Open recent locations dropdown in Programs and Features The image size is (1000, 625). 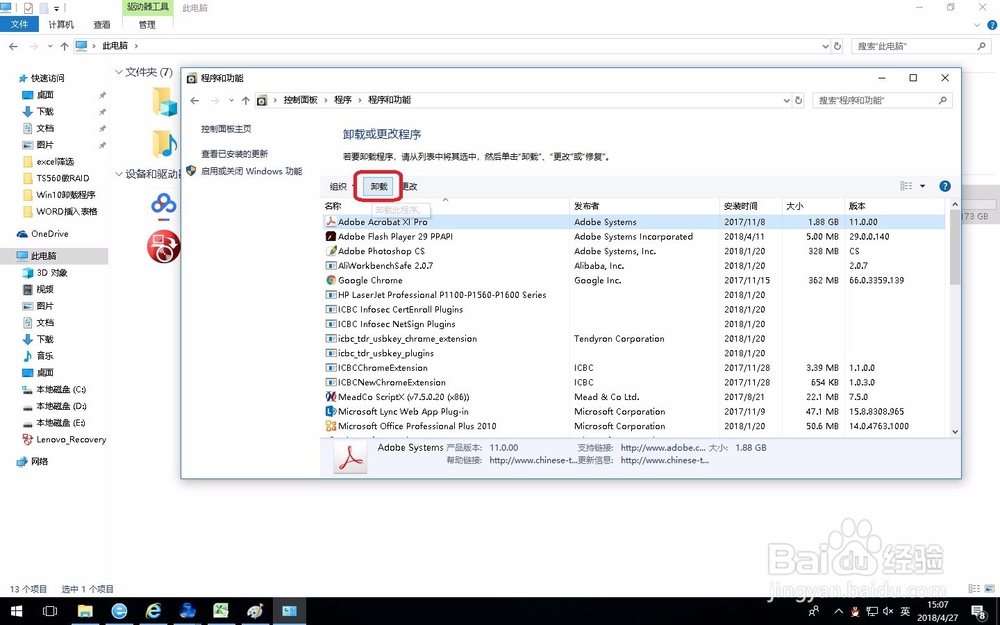[x=231, y=100]
